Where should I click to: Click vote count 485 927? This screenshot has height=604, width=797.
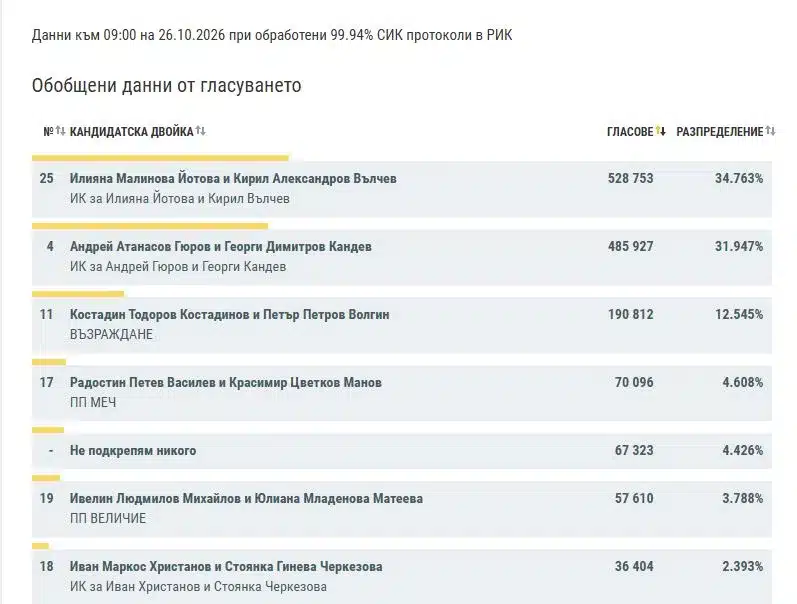click(x=631, y=247)
